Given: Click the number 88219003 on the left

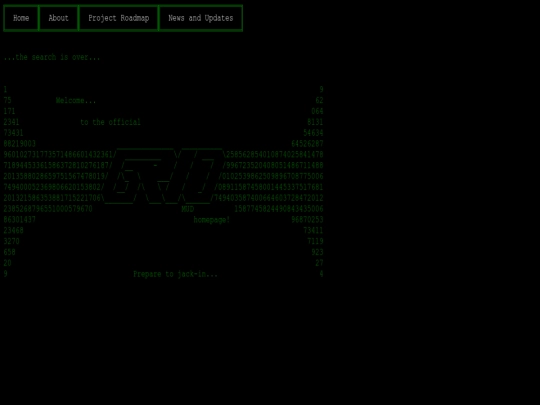Looking at the screenshot, I should pos(20,144).
